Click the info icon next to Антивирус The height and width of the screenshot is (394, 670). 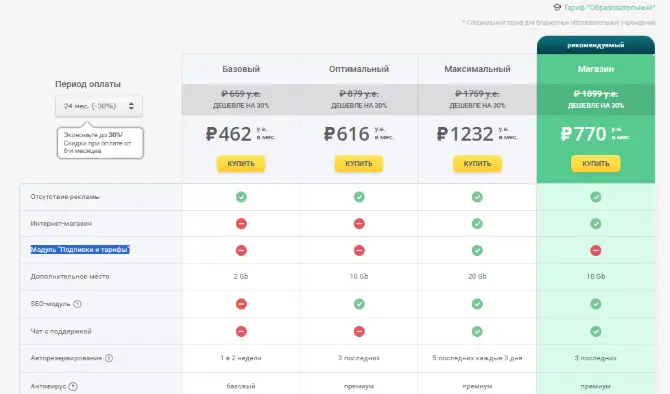coord(73,386)
